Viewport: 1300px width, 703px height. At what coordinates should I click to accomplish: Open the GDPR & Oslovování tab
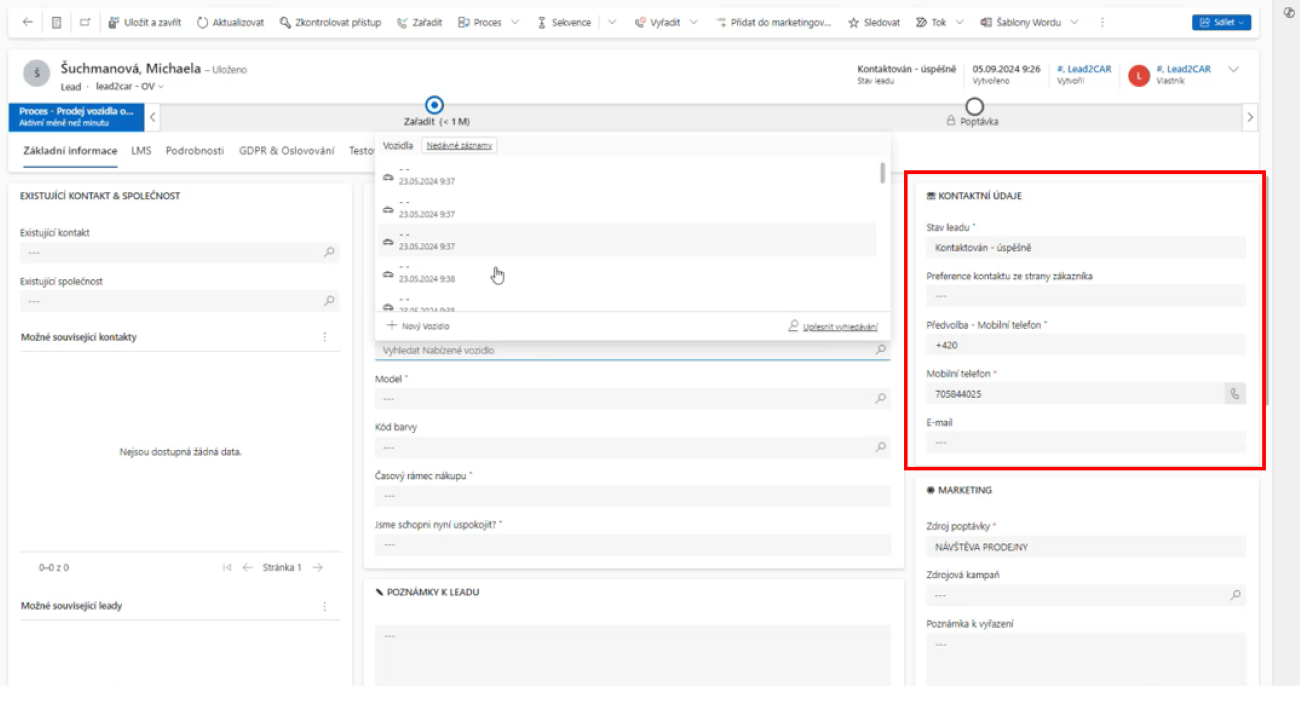point(286,150)
